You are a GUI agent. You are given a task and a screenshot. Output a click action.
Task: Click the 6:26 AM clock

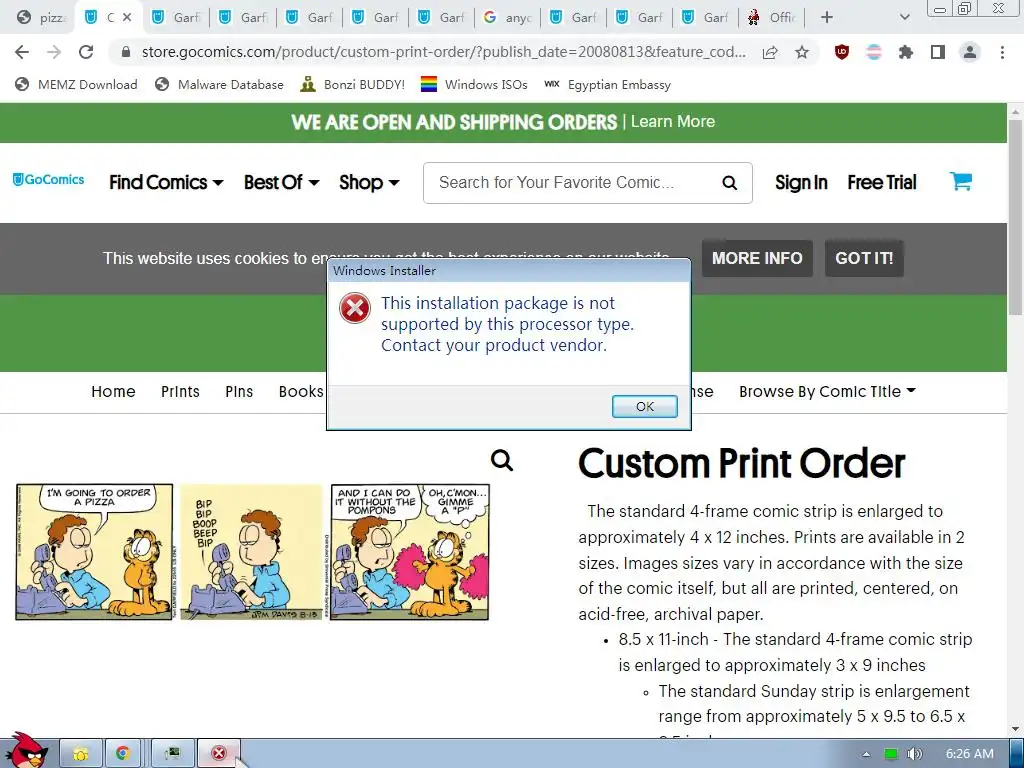[x=969, y=754]
